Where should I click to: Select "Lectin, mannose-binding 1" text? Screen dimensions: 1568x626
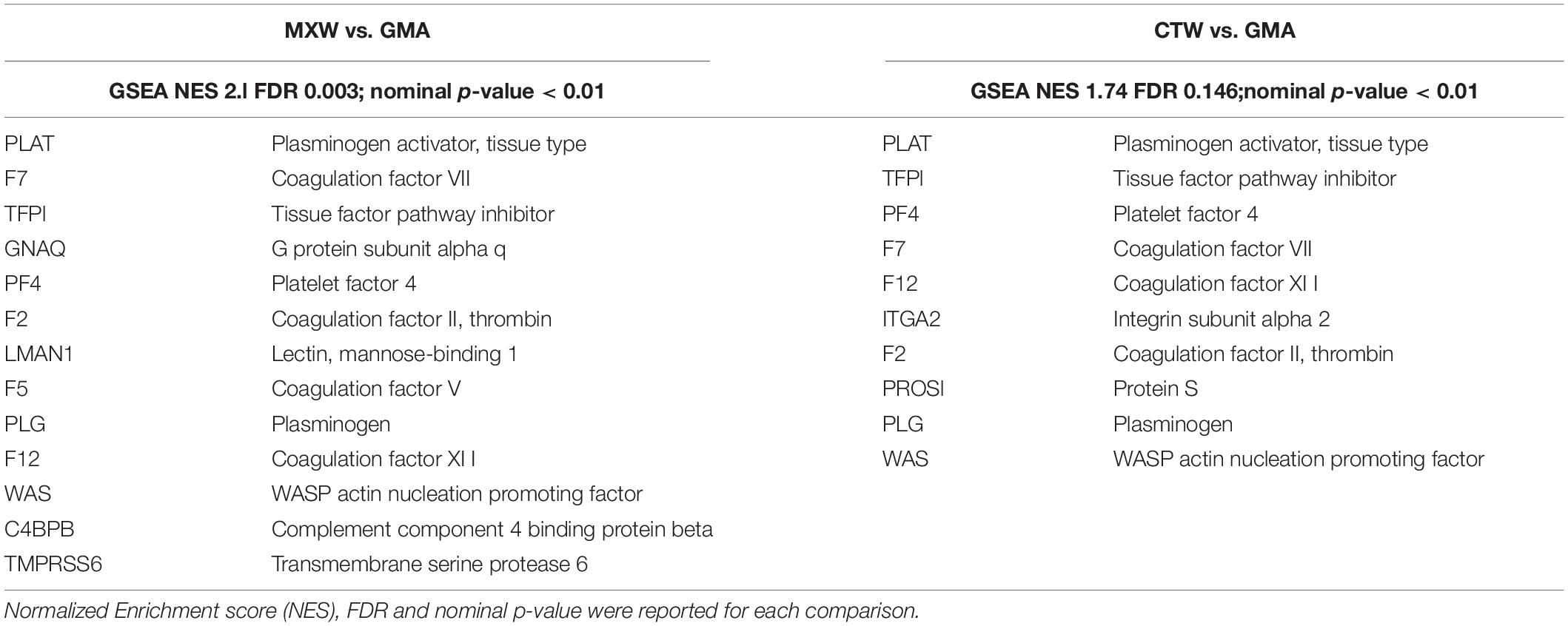click(x=394, y=354)
